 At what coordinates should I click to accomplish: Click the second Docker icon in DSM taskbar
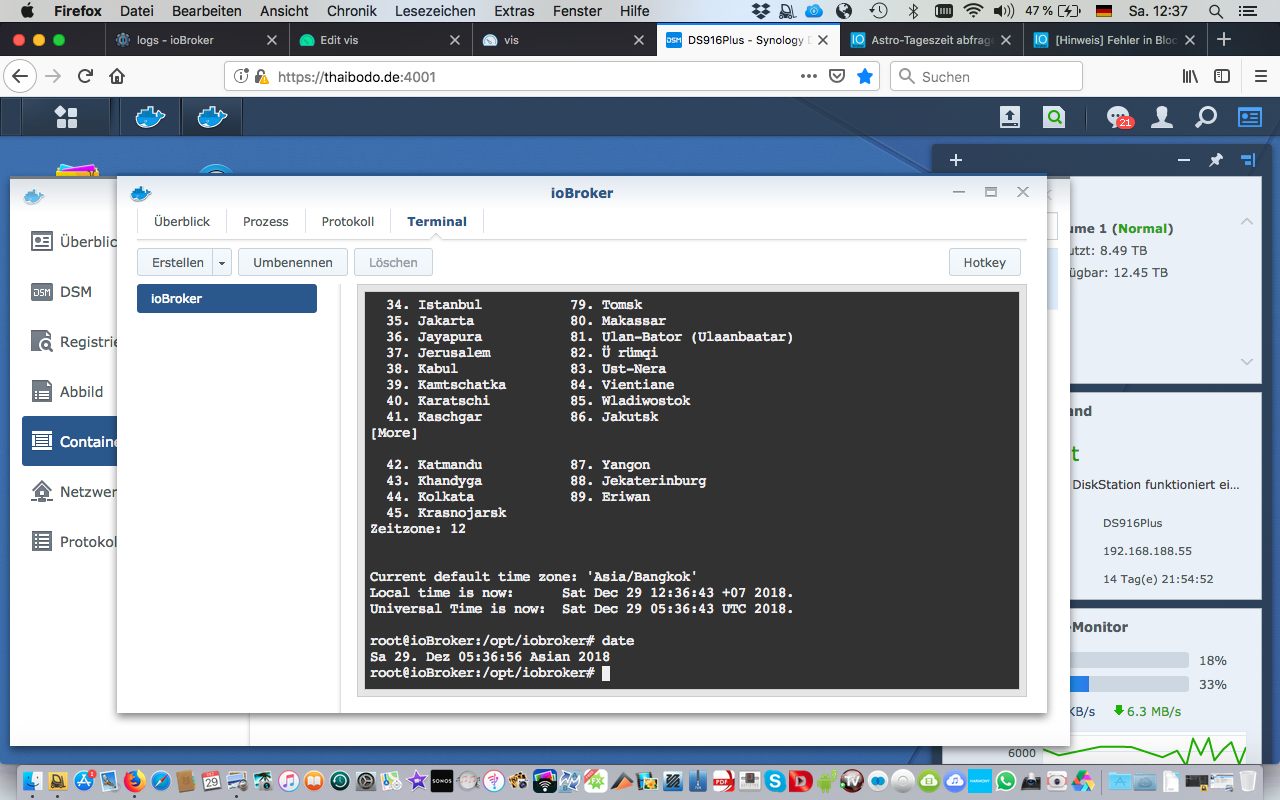[212, 117]
